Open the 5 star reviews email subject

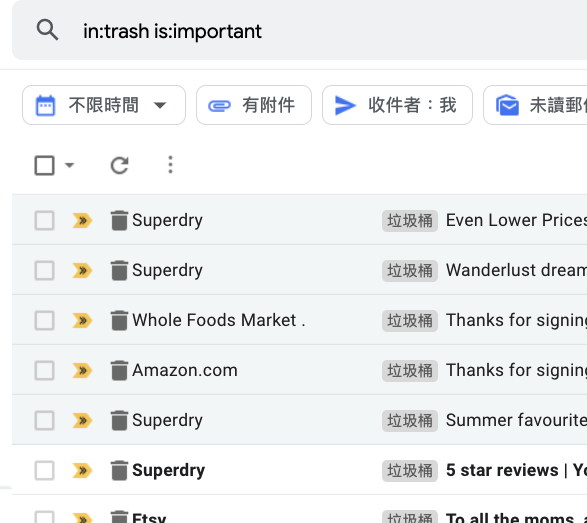(516, 471)
